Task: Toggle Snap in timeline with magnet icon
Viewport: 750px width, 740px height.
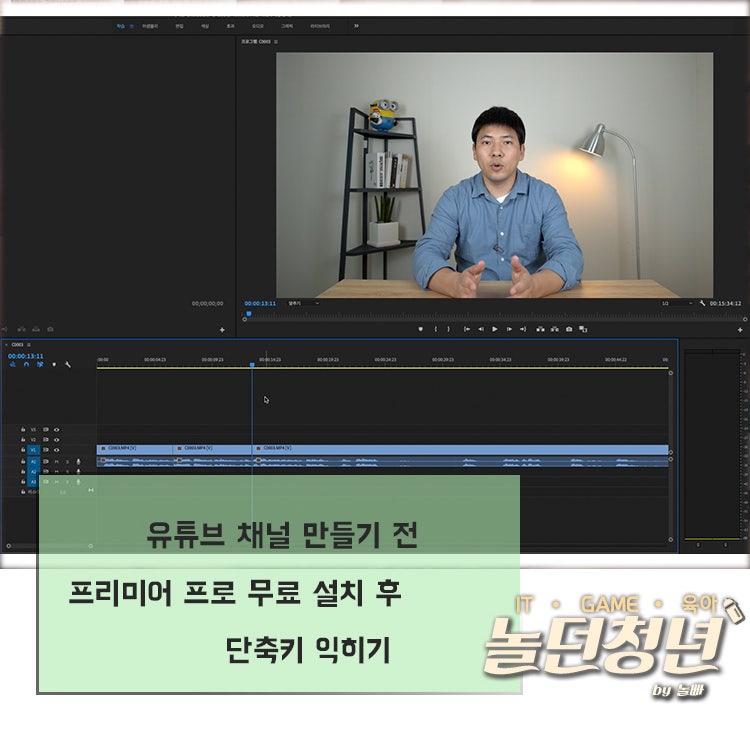Action: (x=26, y=364)
